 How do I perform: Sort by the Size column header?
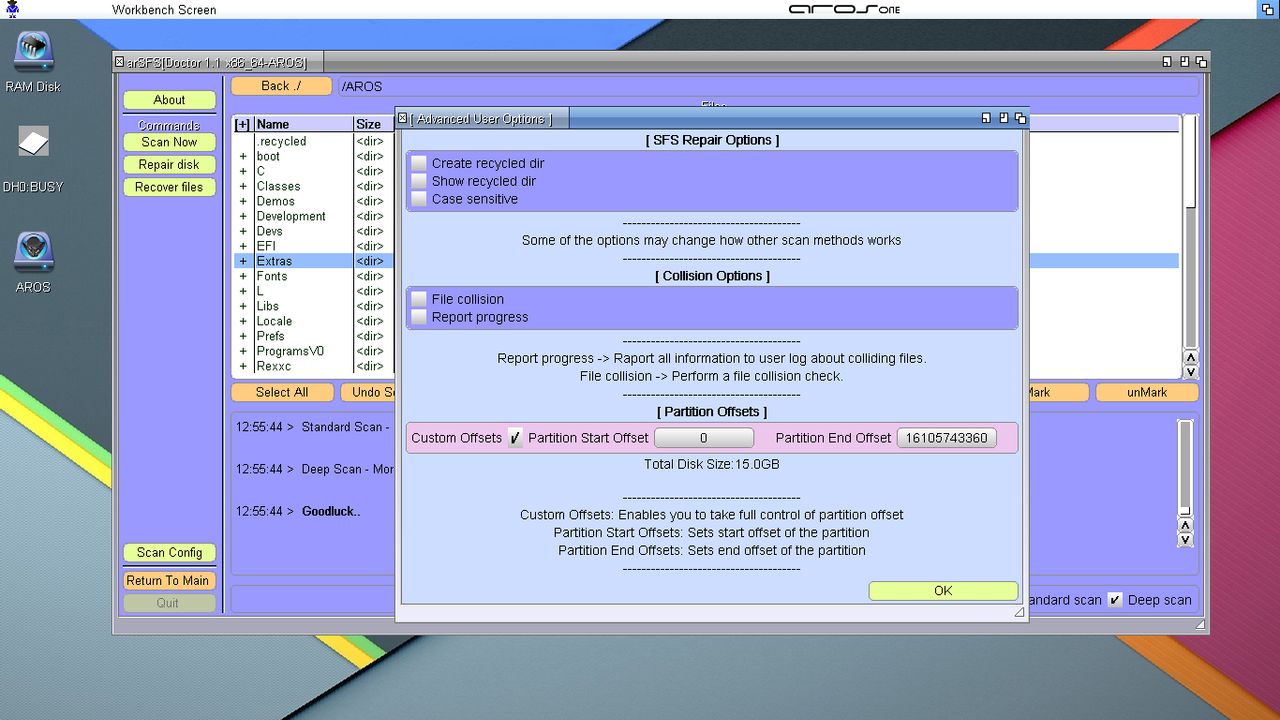(x=373, y=124)
